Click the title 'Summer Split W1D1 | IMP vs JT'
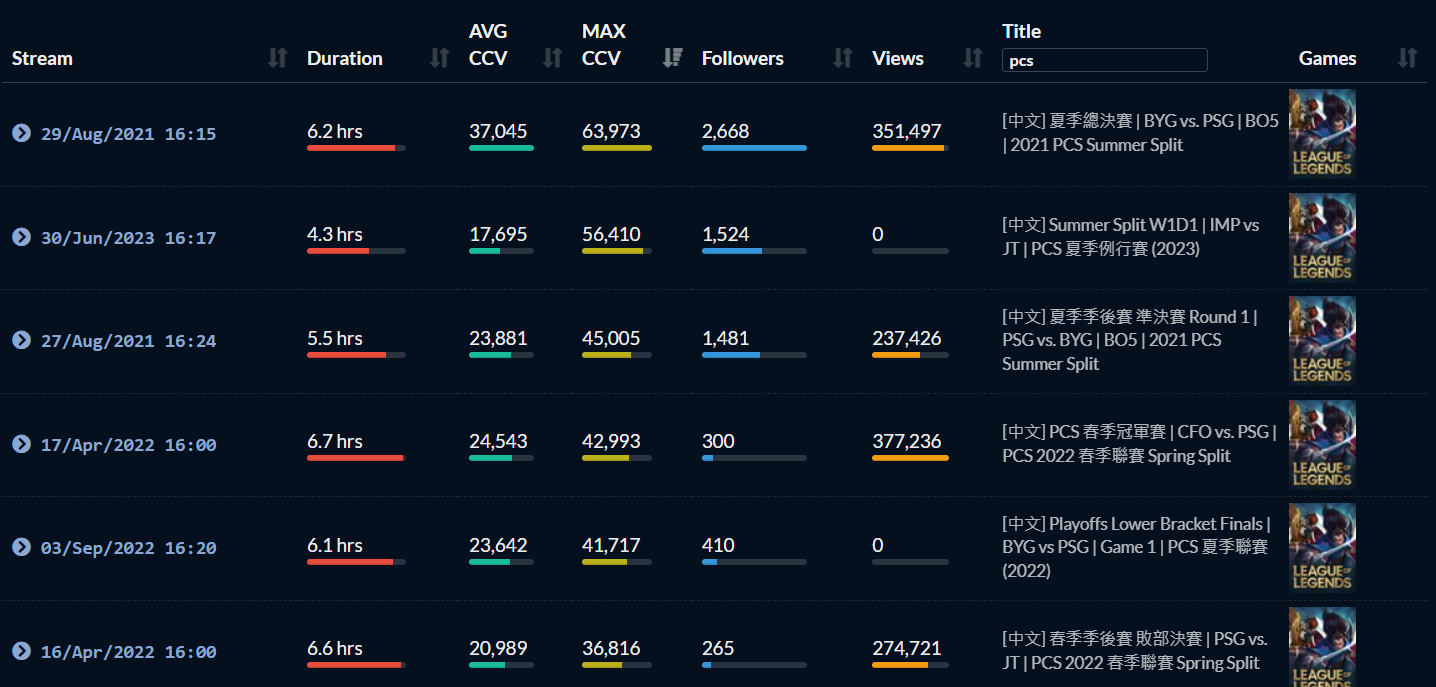Viewport: 1436px width, 687px height. point(1131,237)
